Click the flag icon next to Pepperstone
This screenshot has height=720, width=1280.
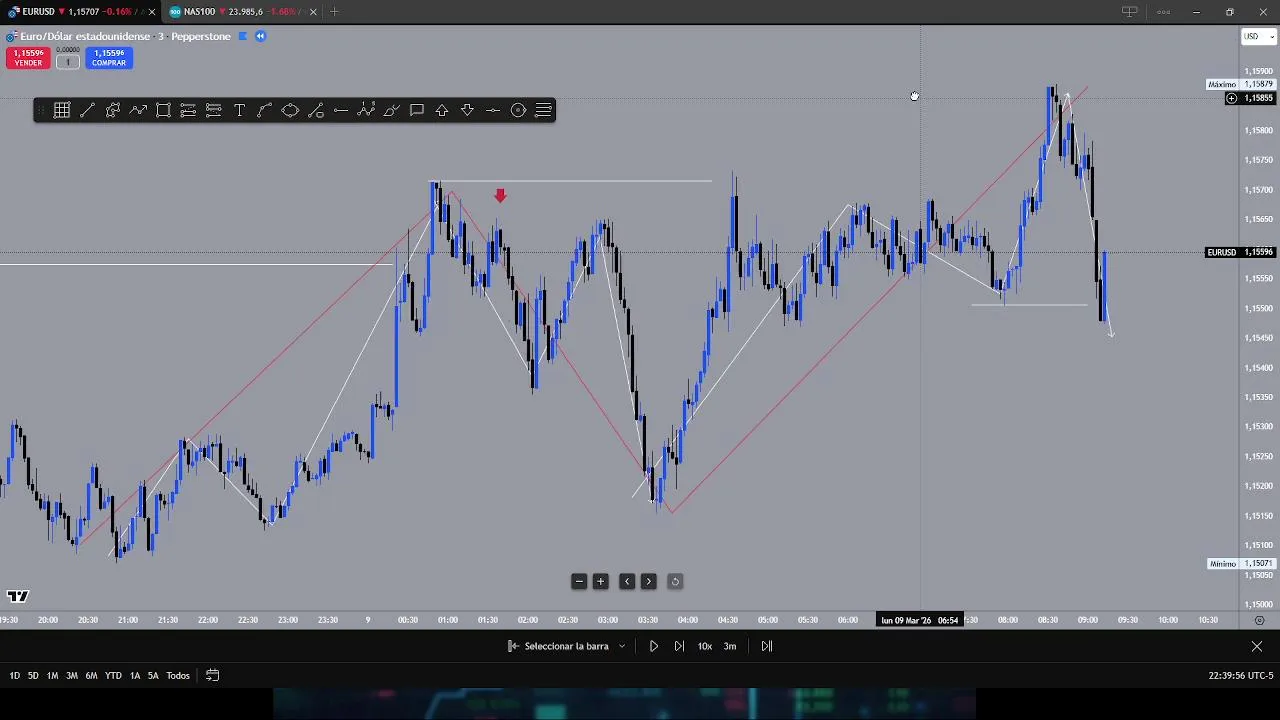[242, 36]
